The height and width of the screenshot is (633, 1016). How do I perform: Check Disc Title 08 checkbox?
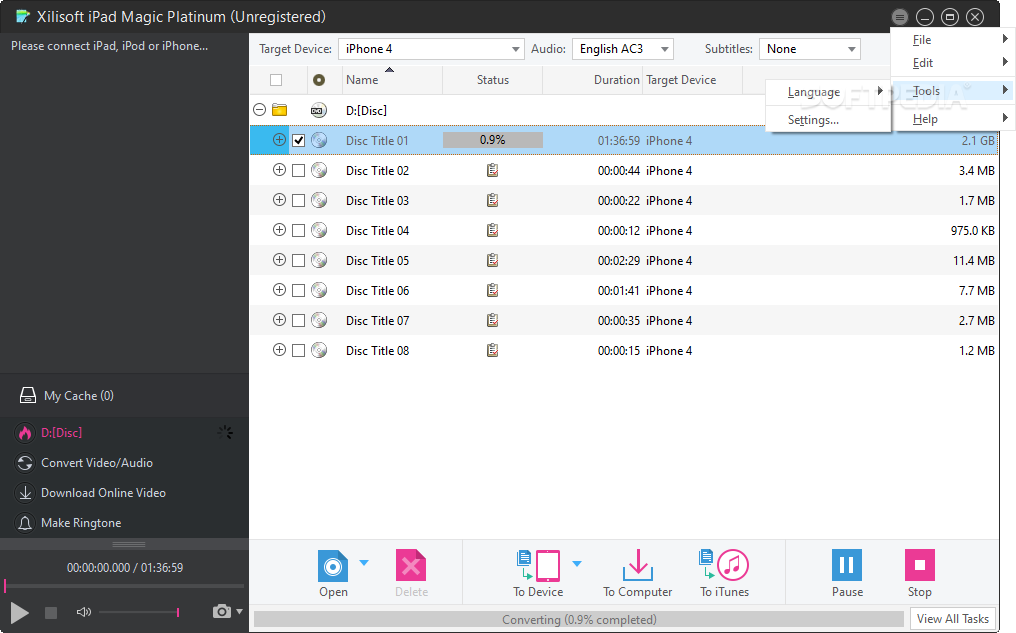(x=298, y=351)
